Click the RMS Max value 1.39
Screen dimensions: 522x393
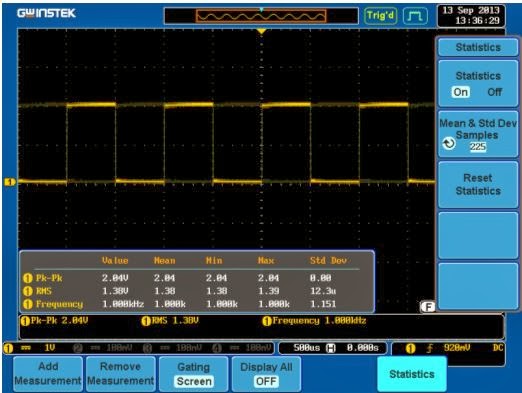(268, 291)
